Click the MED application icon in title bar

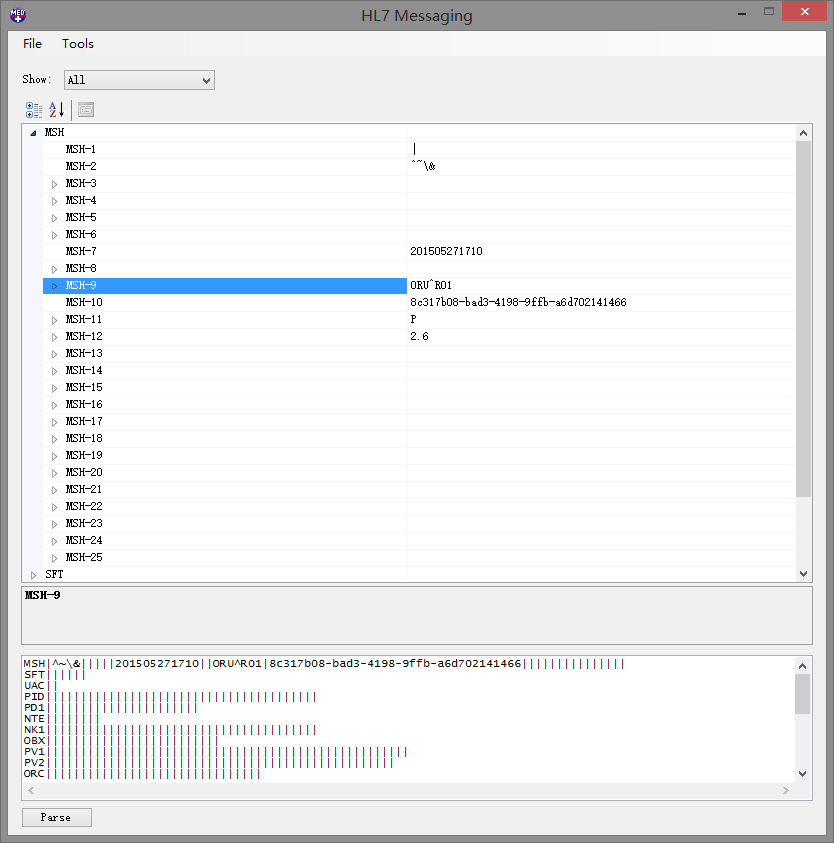[x=17, y=15]
